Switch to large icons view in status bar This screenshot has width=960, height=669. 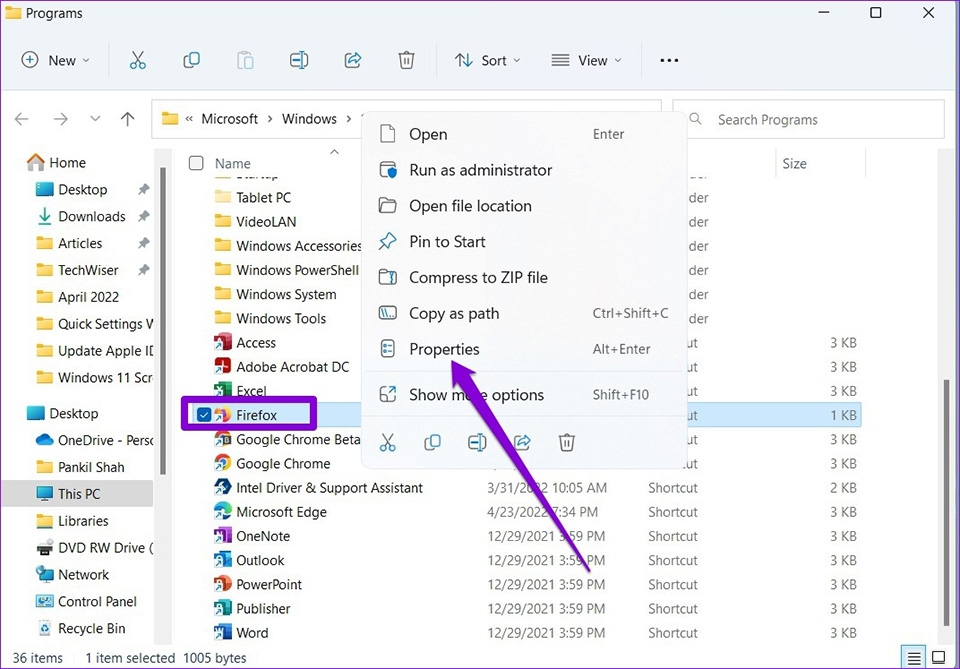pos(937,648)
